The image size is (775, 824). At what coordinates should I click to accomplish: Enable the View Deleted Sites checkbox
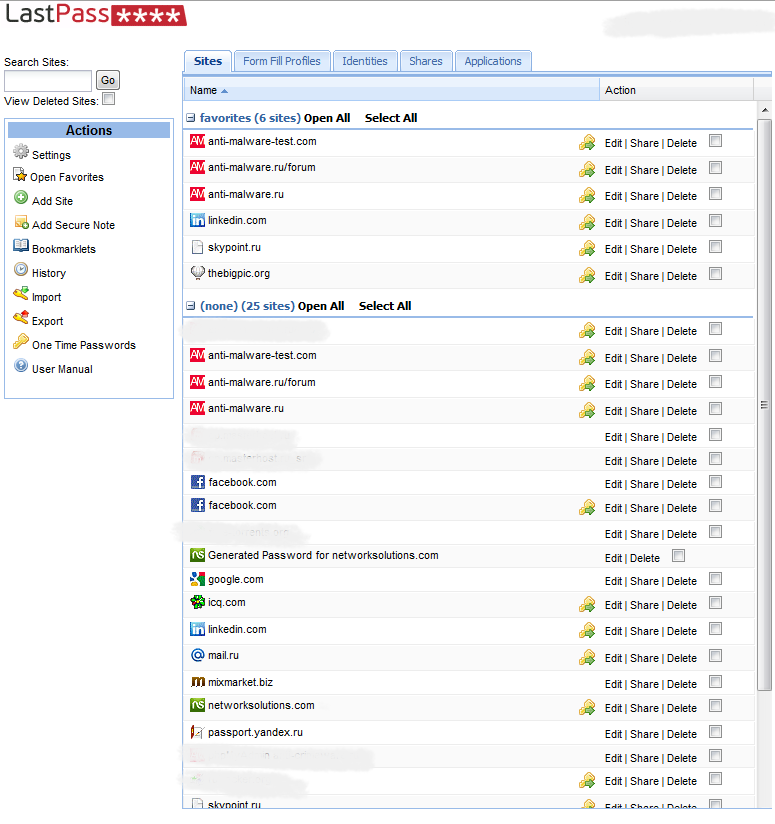click(109, 99)
